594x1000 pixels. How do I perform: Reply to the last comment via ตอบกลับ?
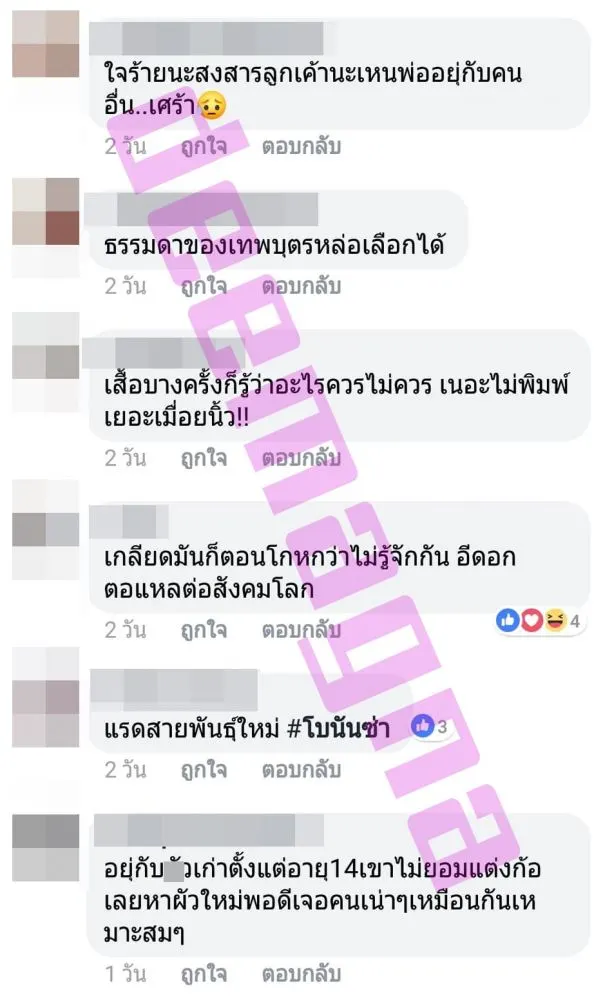point(301,974)
